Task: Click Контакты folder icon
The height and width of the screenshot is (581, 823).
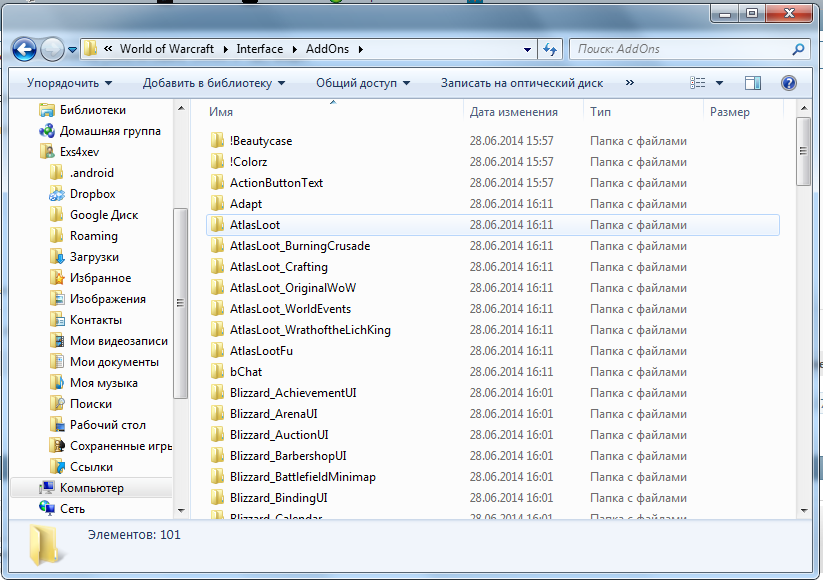Action: [57, 320]
